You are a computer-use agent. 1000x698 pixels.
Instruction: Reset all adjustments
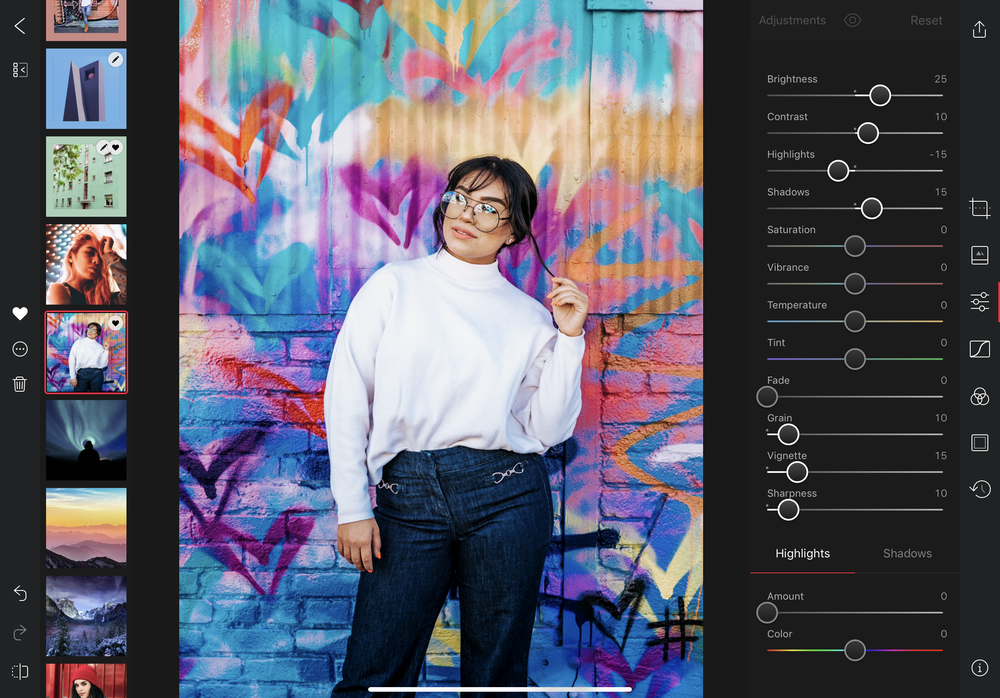point(926,20)
